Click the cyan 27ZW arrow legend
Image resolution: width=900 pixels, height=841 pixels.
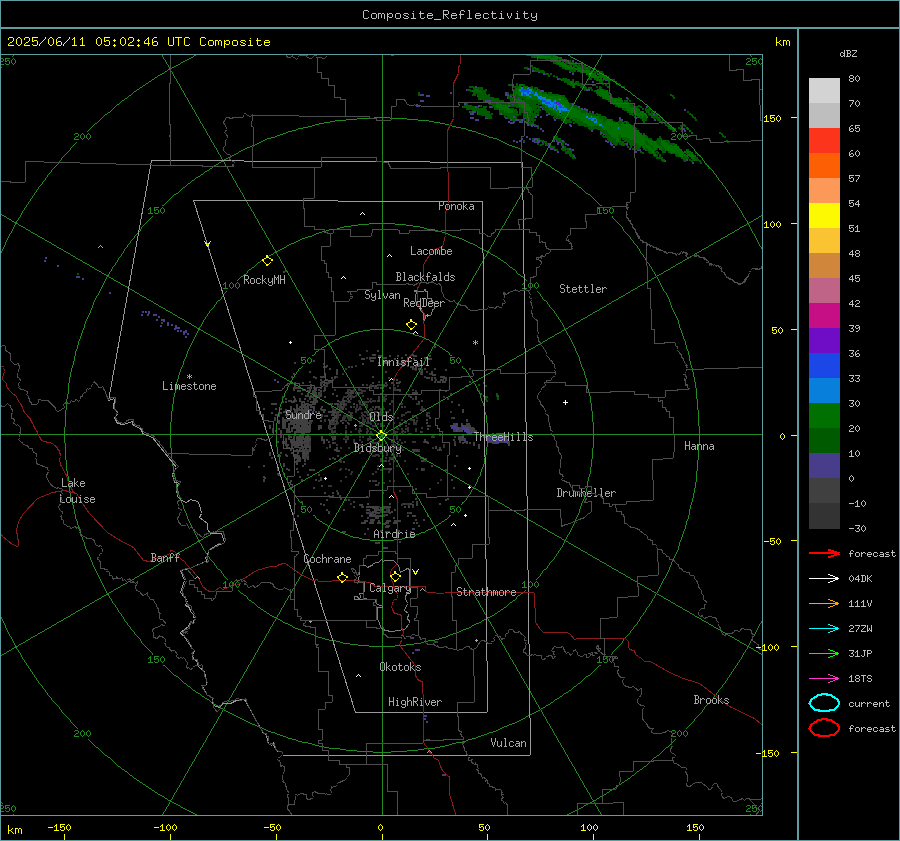click(824, 629)
